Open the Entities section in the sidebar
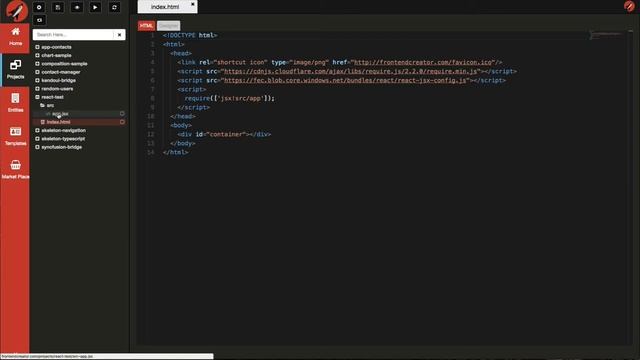 [15, 103]
